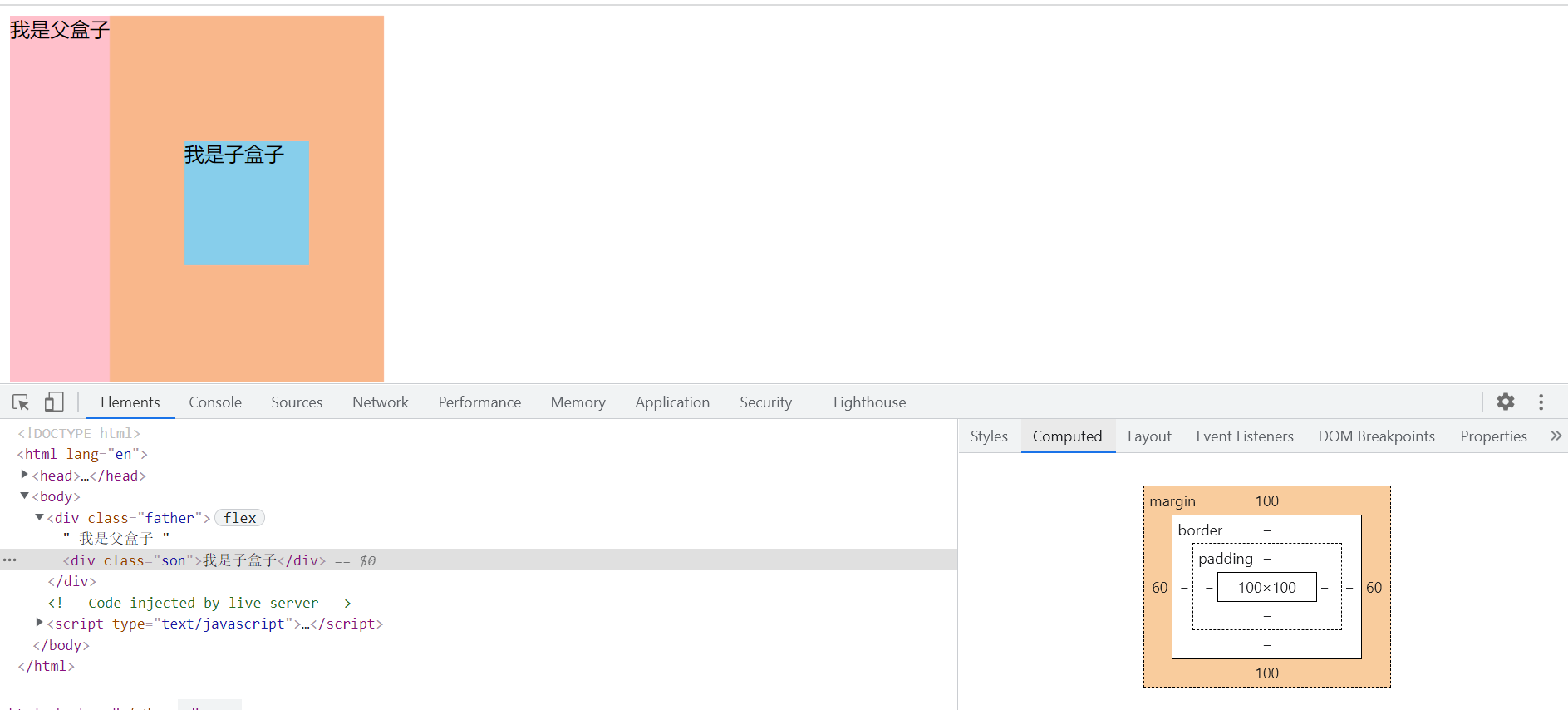Click the padding label in box model

coord(1226,559)
